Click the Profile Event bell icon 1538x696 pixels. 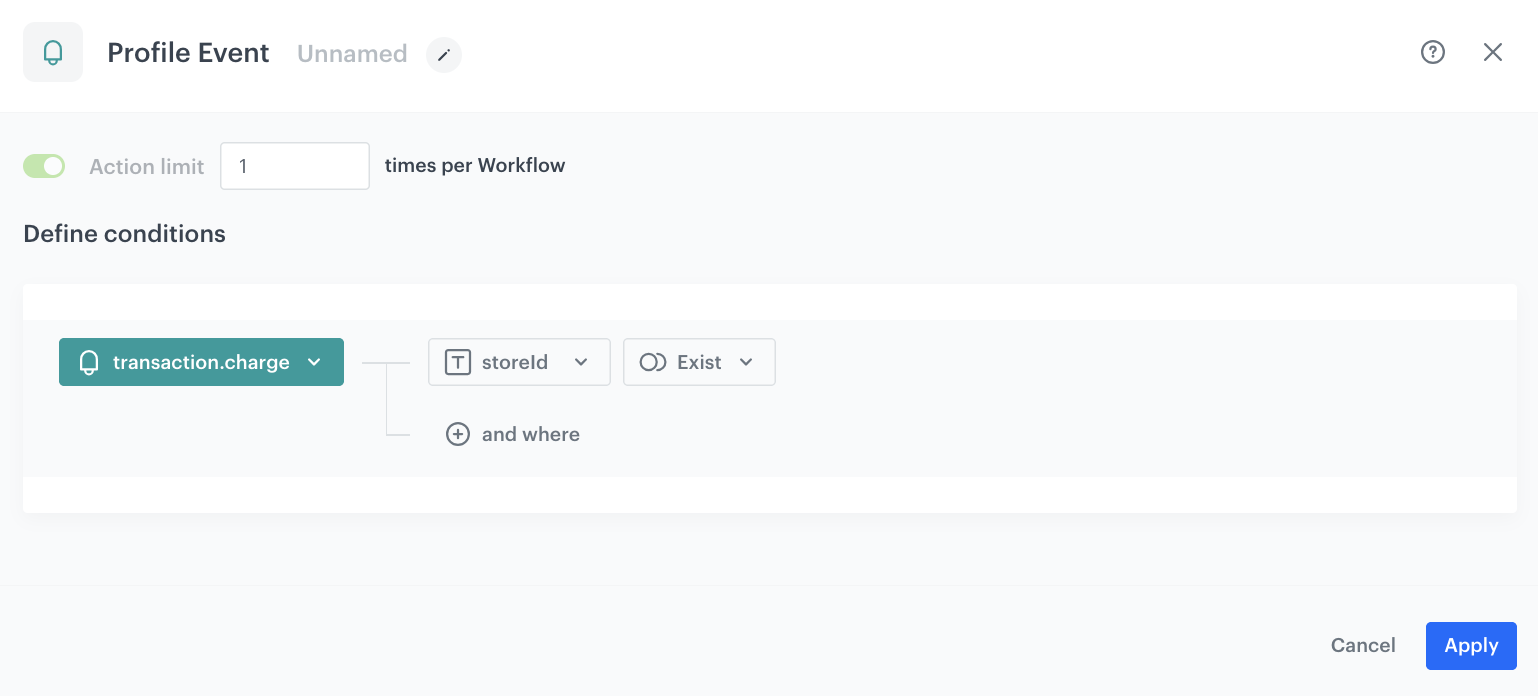point(52,52)
